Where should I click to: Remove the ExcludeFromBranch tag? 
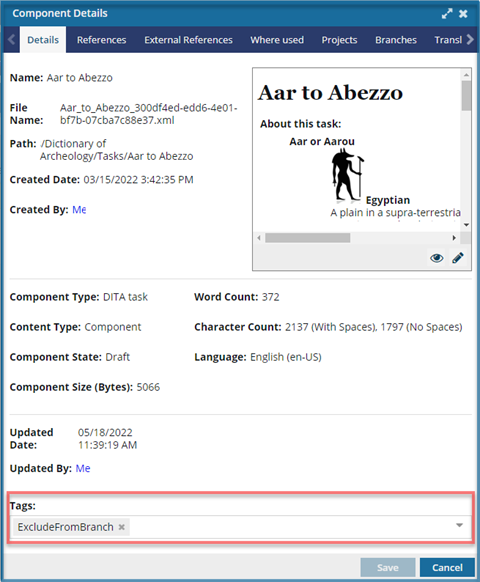click(121, 527)
